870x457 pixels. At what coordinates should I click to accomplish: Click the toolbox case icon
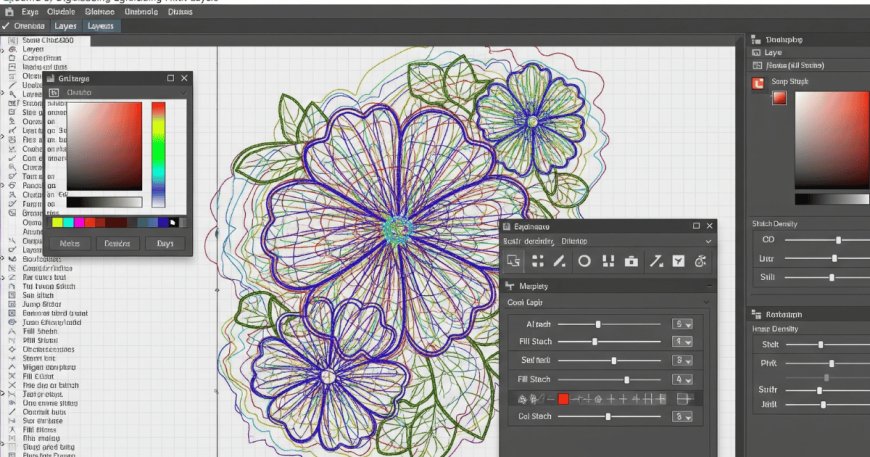[x=631, y=261]
